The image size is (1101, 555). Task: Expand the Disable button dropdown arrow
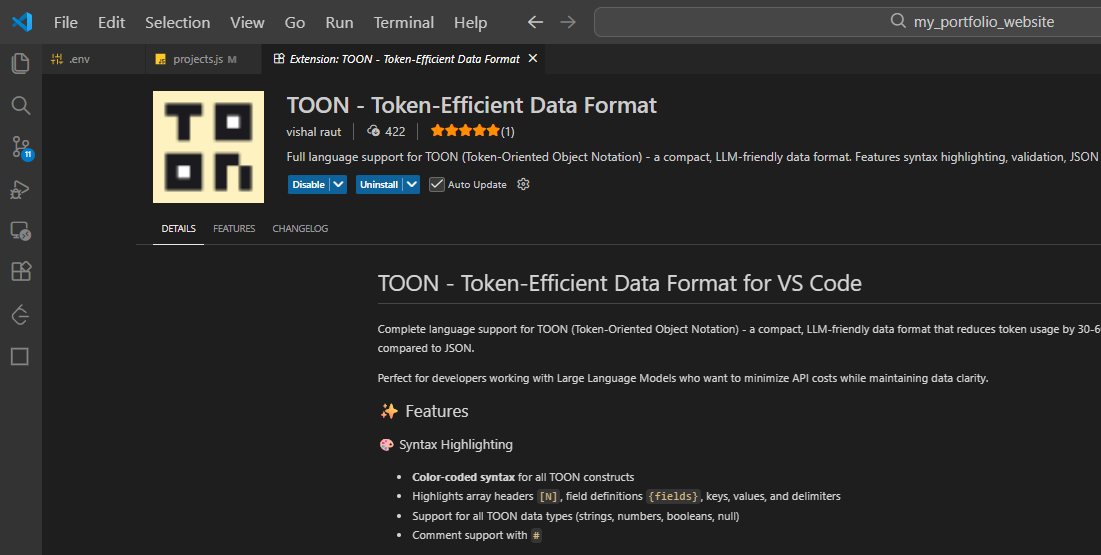[338, 184]
